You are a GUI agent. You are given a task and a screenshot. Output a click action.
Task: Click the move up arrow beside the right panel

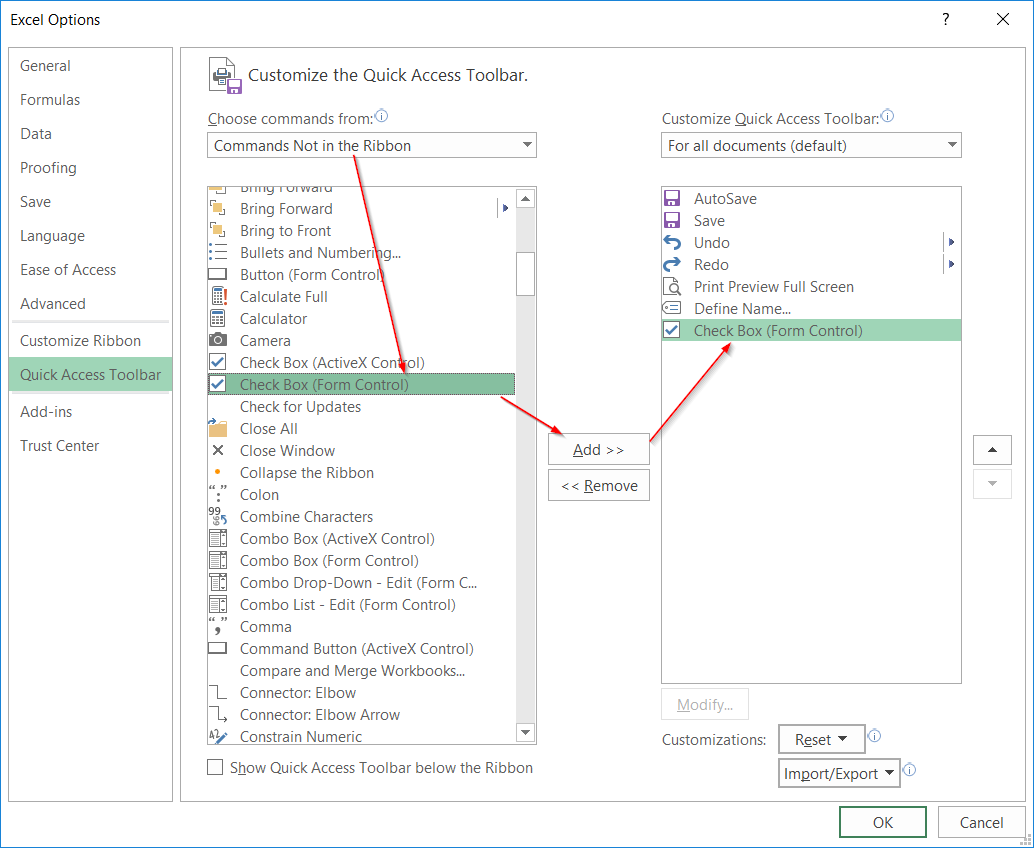click(x=992, y=450)
